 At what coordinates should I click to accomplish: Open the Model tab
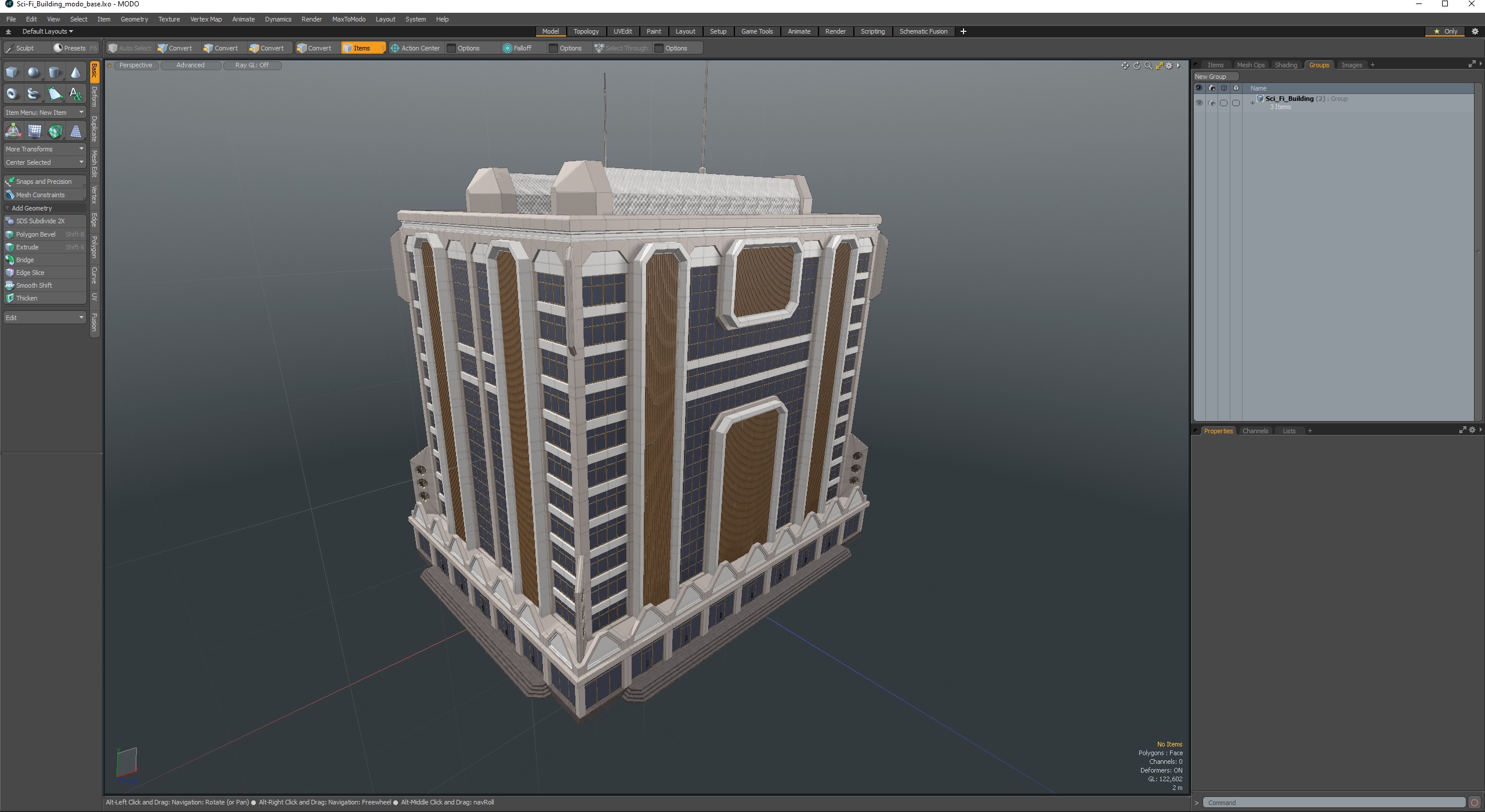point(550,31)
